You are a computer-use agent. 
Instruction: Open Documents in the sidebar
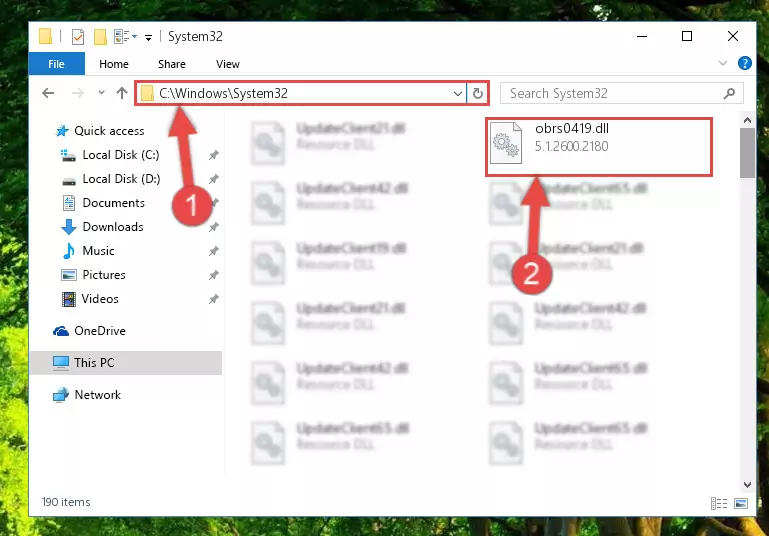[103, 203]
